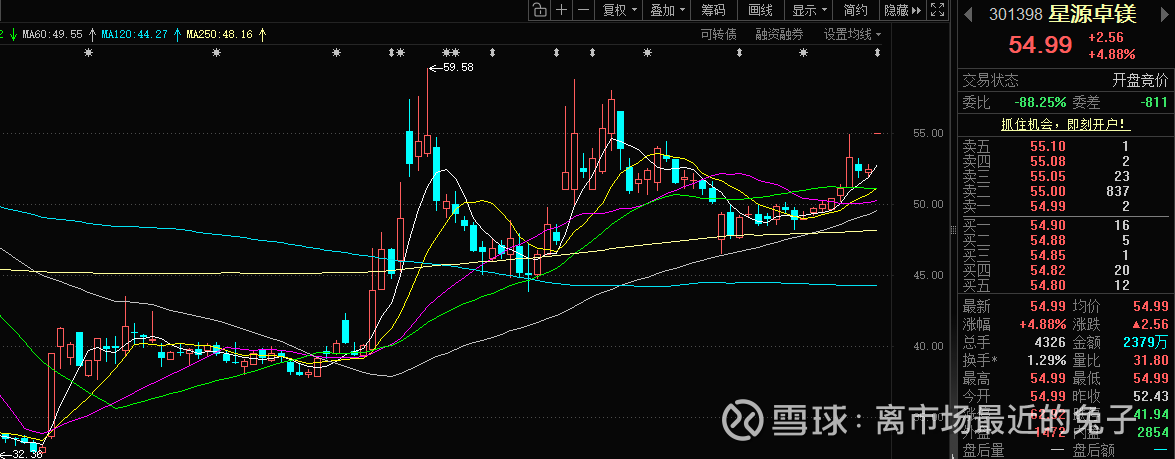Open the 叠加 overlay dropdown
Screen dimensions: 1175x459
(667, 10)
